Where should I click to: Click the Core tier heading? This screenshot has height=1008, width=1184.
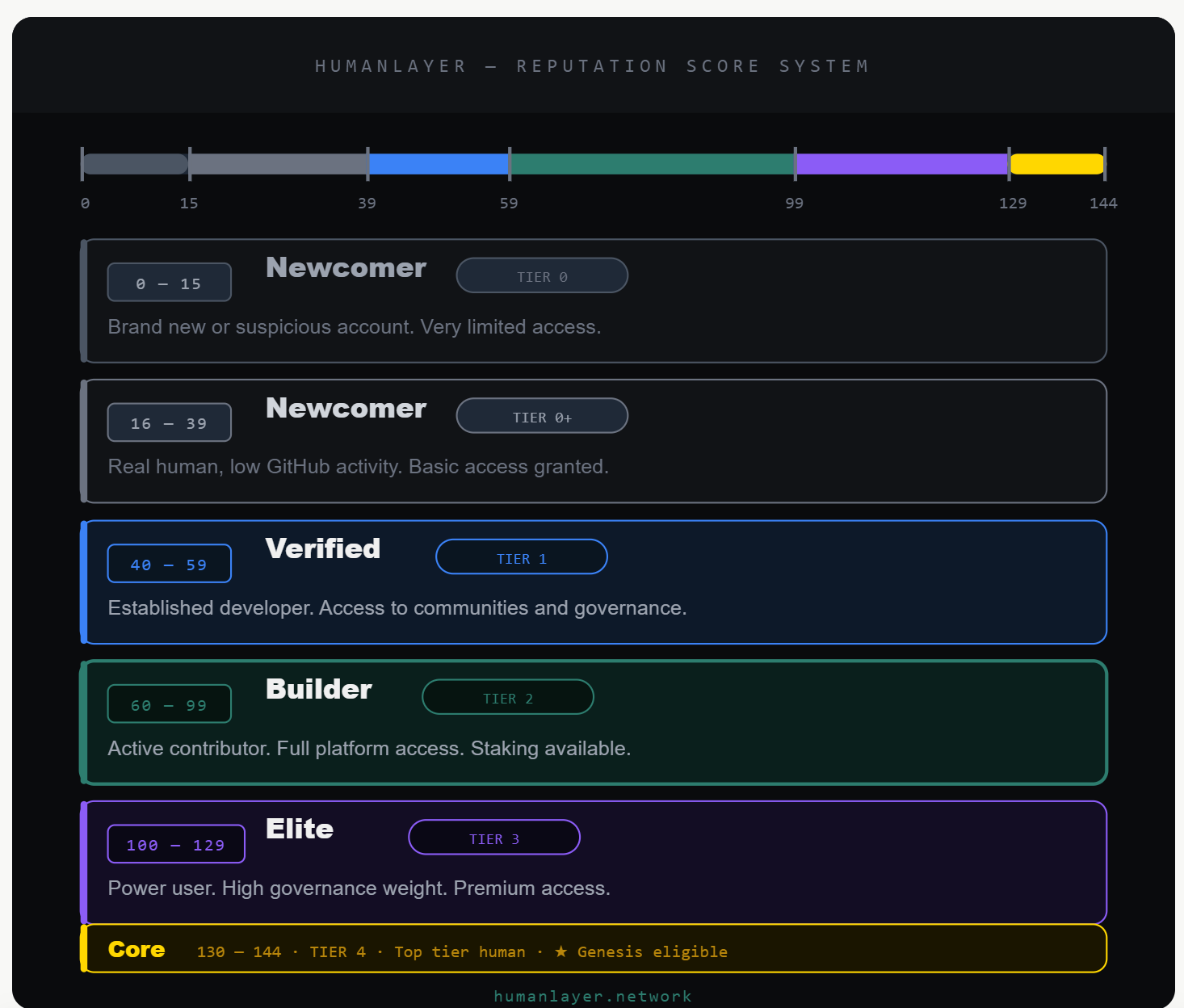[136, 950]
